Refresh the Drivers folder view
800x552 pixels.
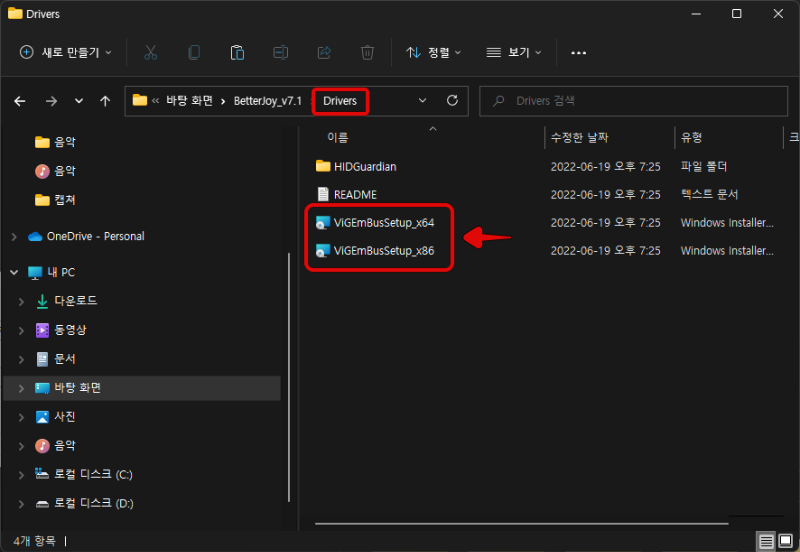[x=452, y=101]
